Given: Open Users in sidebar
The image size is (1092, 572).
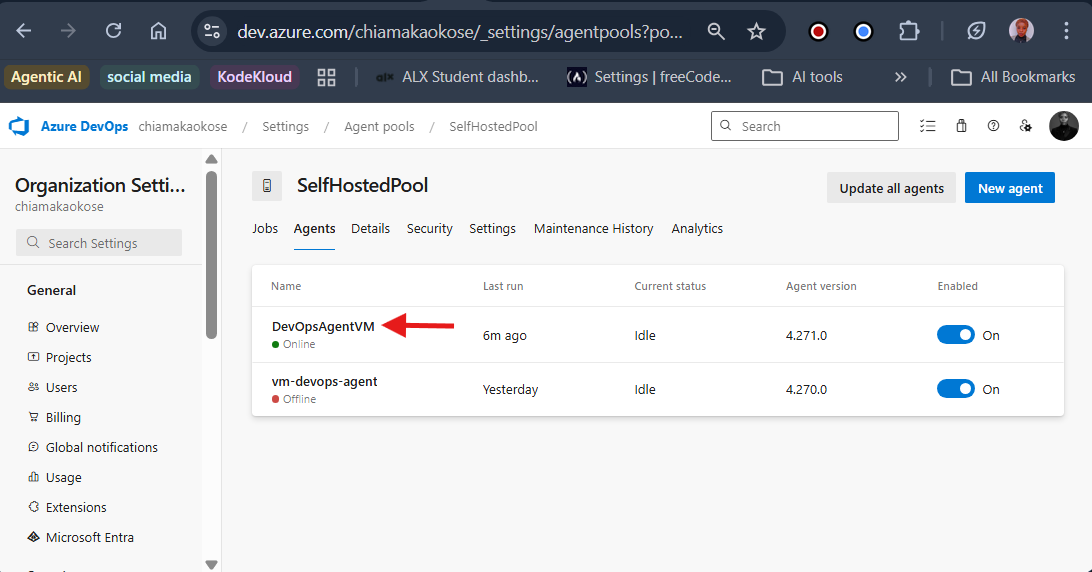Looking at the screenshot, I should click(x=61, y=387).
